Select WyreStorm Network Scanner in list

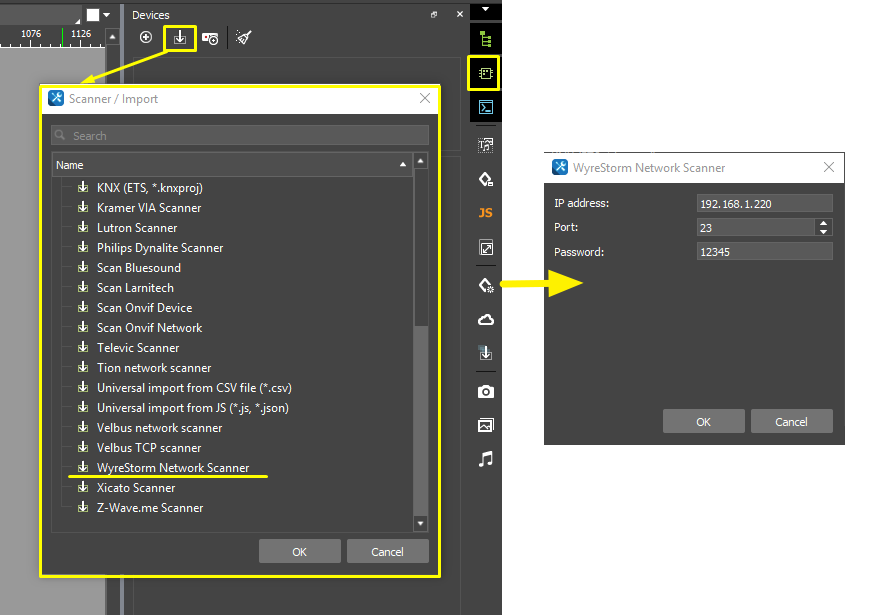172,468
